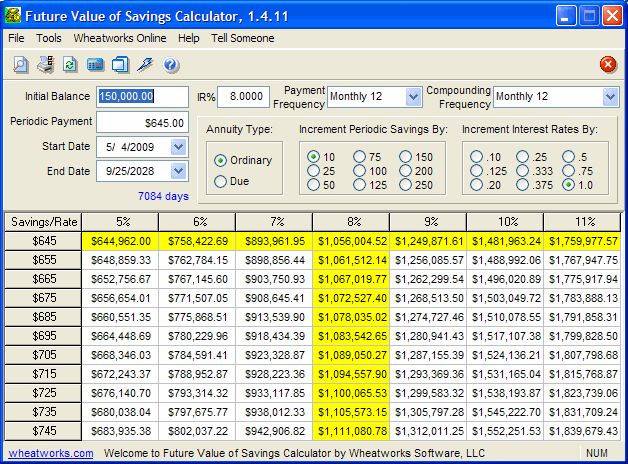Image resolution: width=628 pixels, height=464 pixels.
Task: Open the Wheatworks Online menu
Action: [x=120, y=38]
